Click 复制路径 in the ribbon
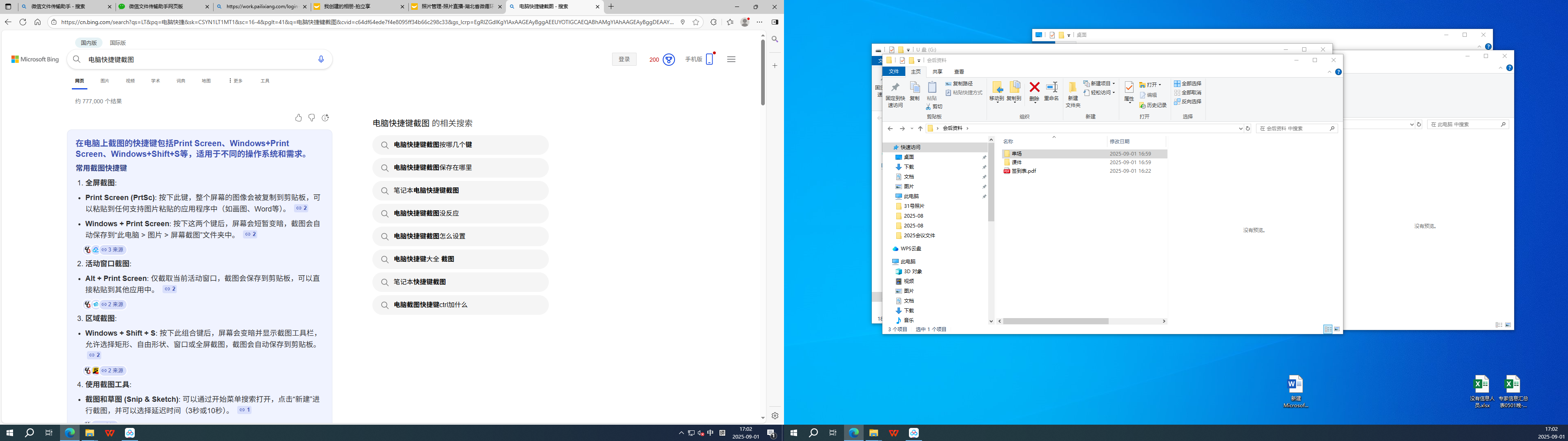 click(959, 83)
